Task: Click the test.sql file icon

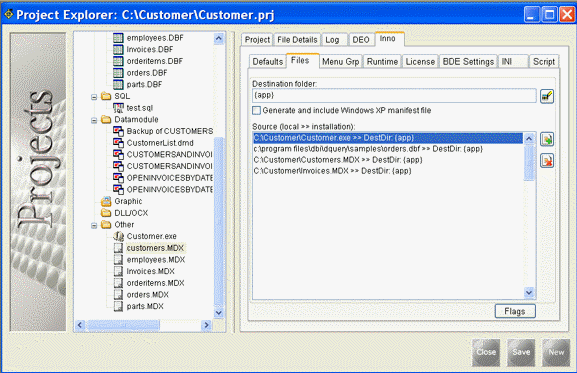Action: click(x=118, y=108)
